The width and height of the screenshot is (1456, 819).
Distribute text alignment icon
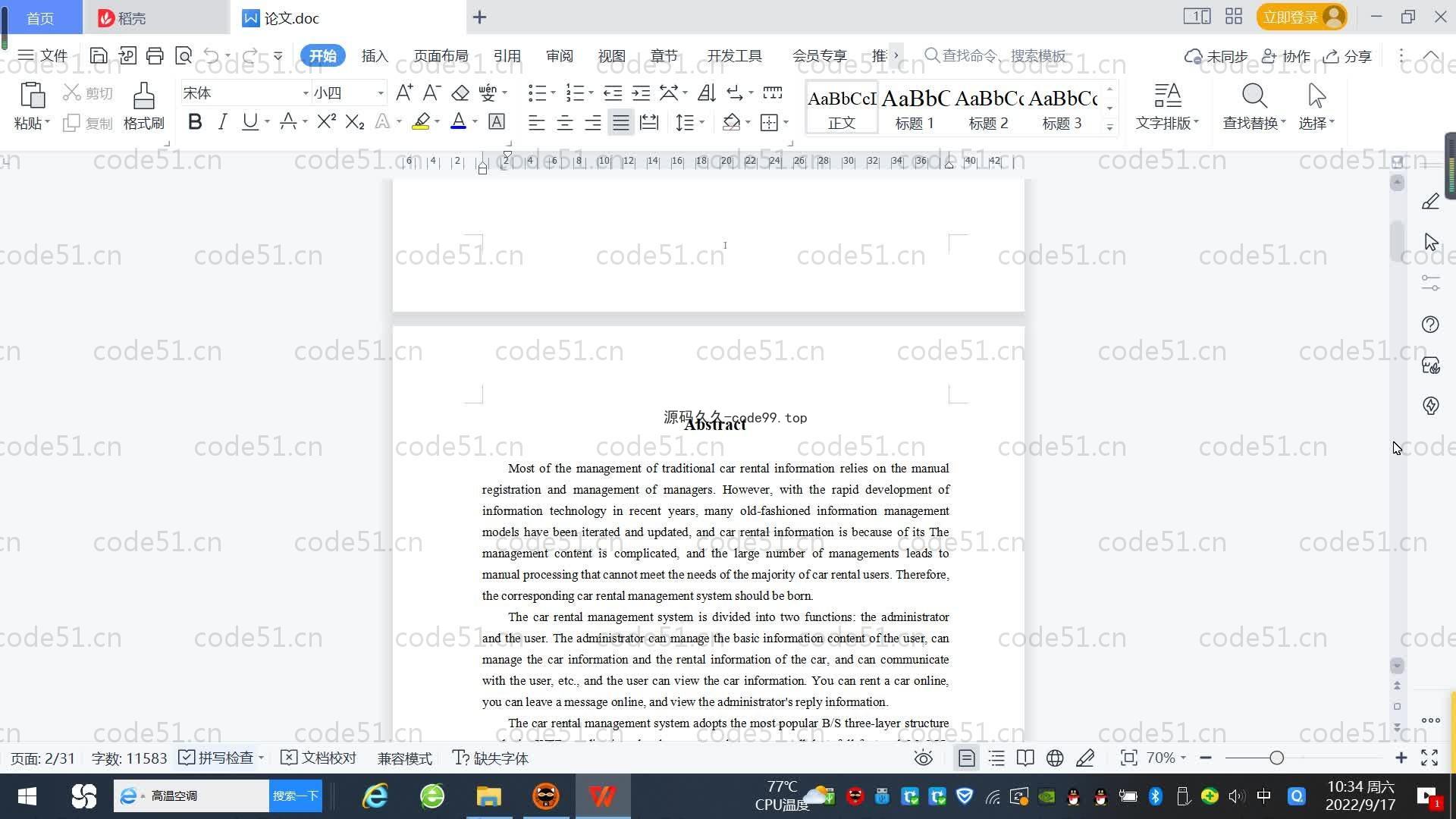(649, 122)
